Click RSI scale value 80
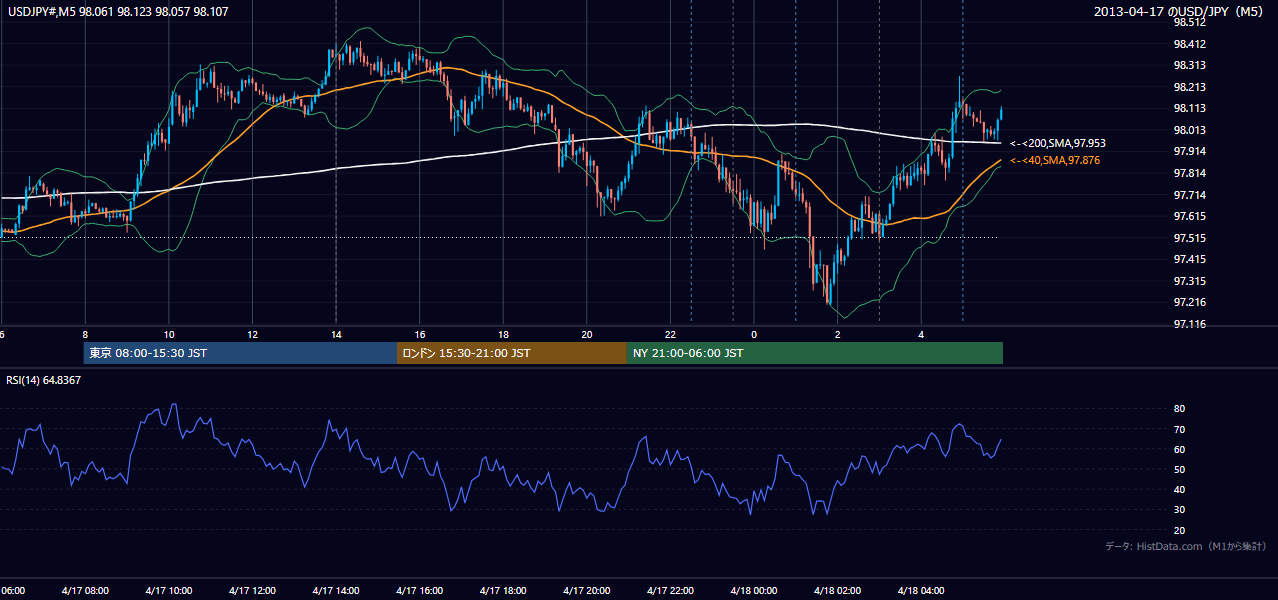The height and width of the screenshot is (600, 1278). (1179, 409)
